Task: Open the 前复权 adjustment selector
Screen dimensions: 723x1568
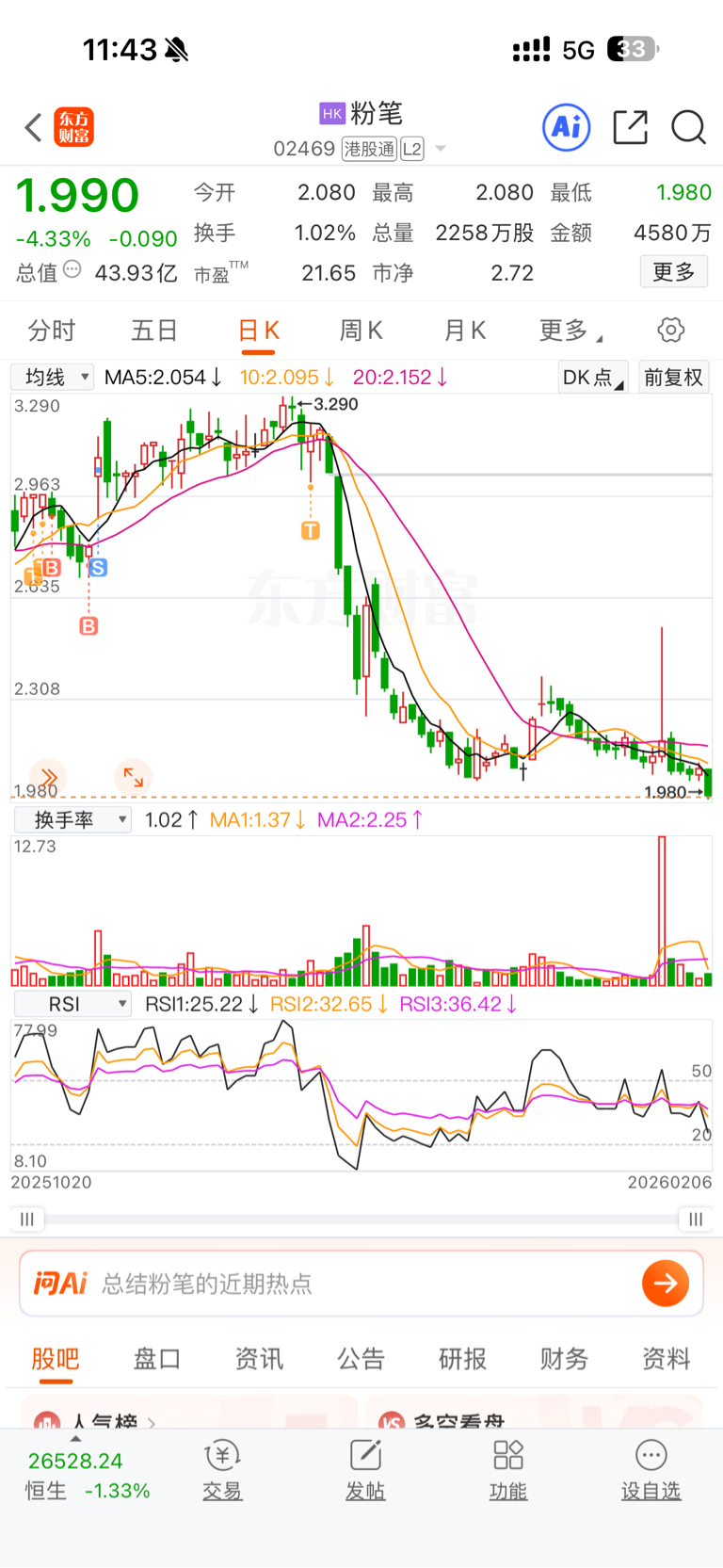Action: pyautogui.click(x=673, y=378)
